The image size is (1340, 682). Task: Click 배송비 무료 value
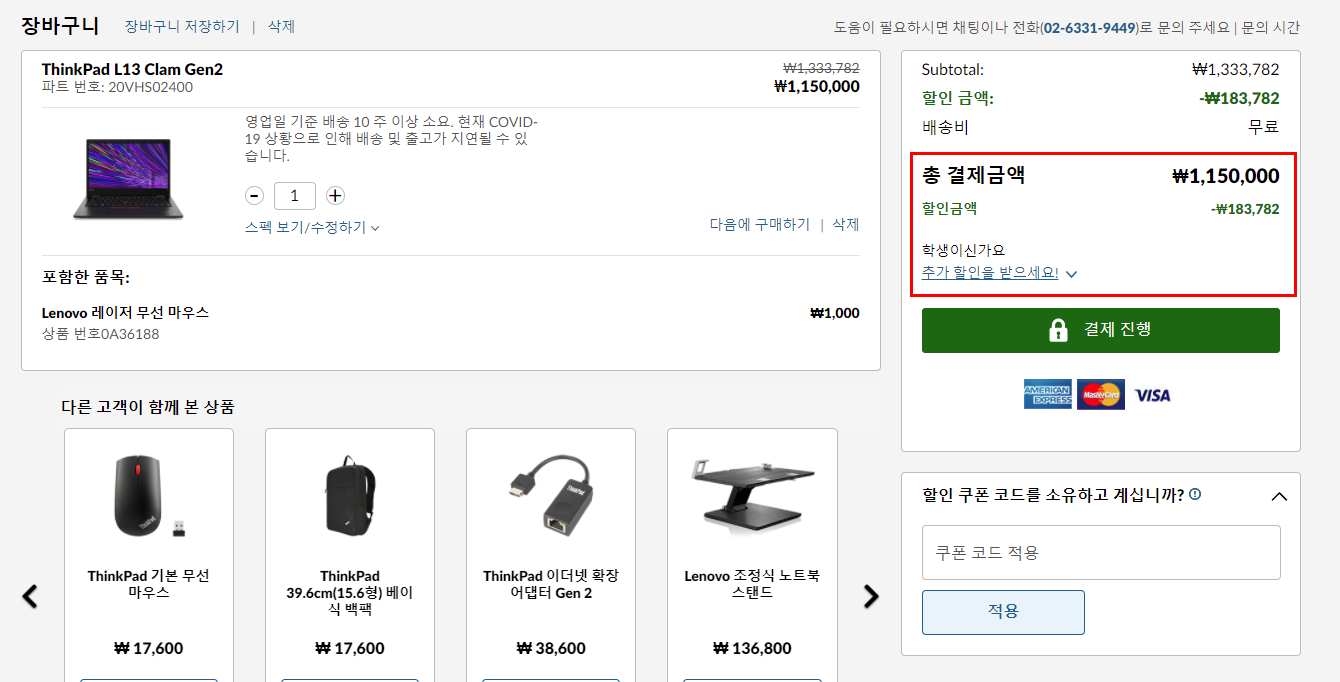tap(1264, 127)
